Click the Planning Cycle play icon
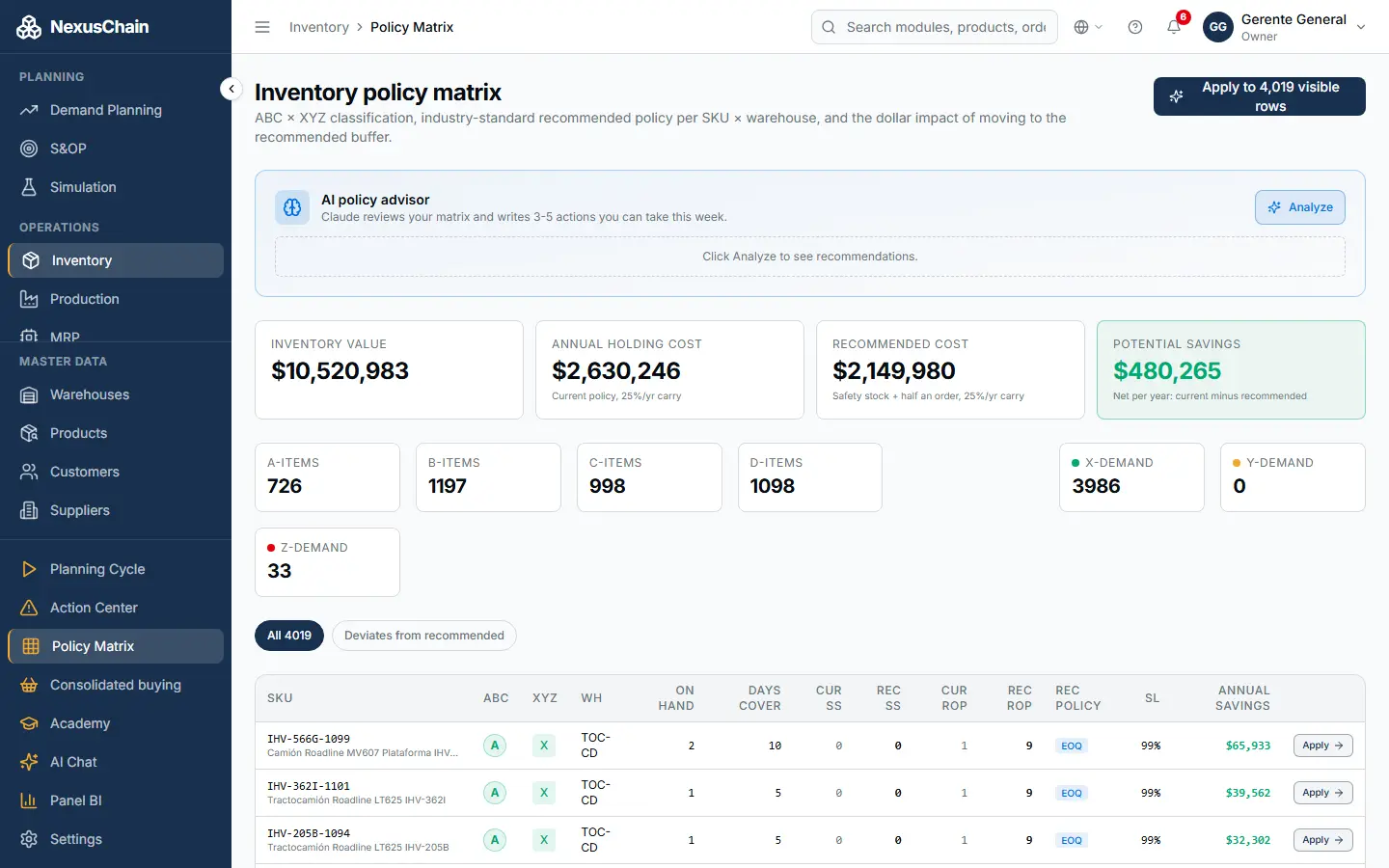1389x868 pixels. (29, 569)
